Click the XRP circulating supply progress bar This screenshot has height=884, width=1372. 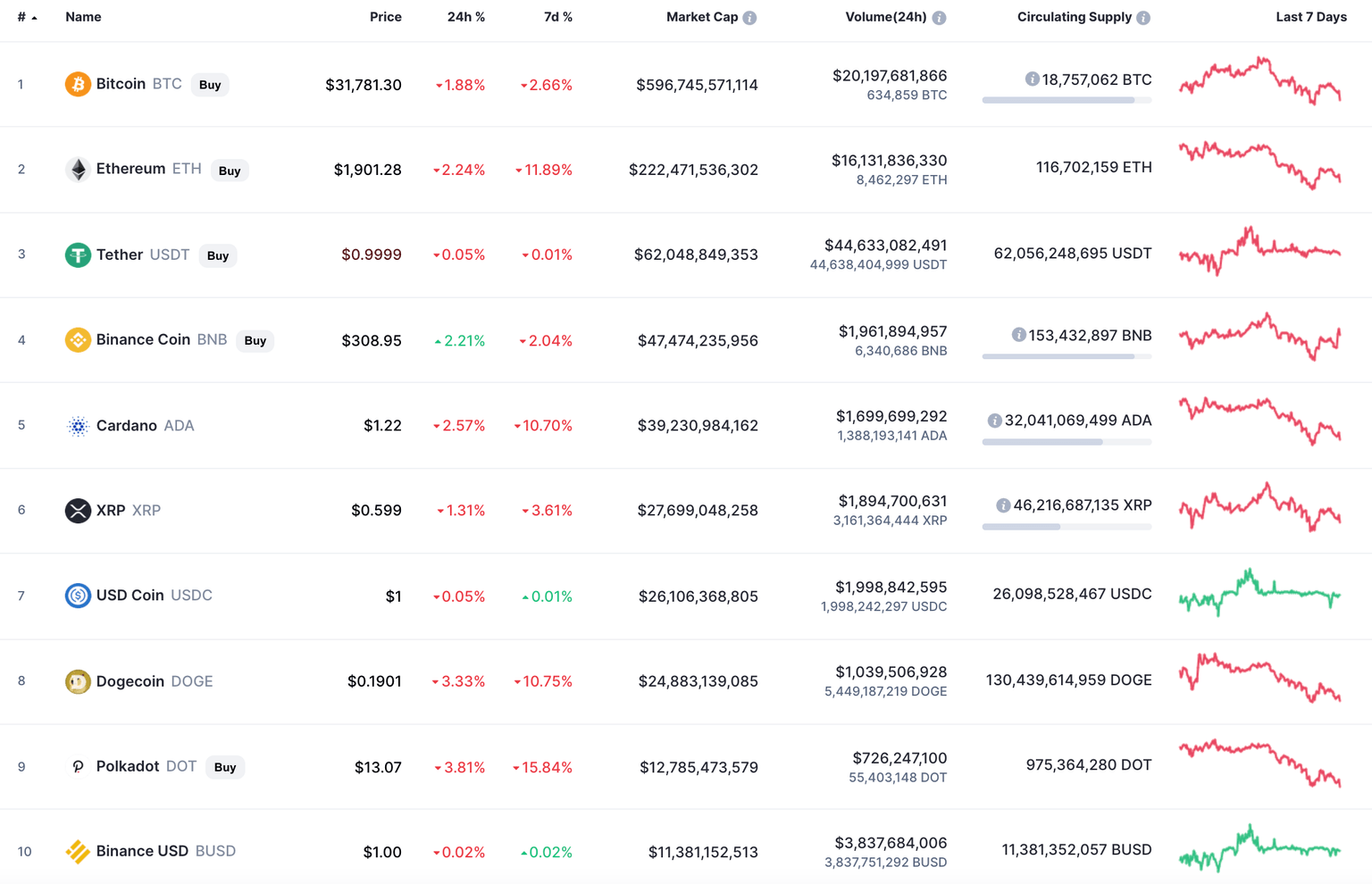(x=1067, y=527)
